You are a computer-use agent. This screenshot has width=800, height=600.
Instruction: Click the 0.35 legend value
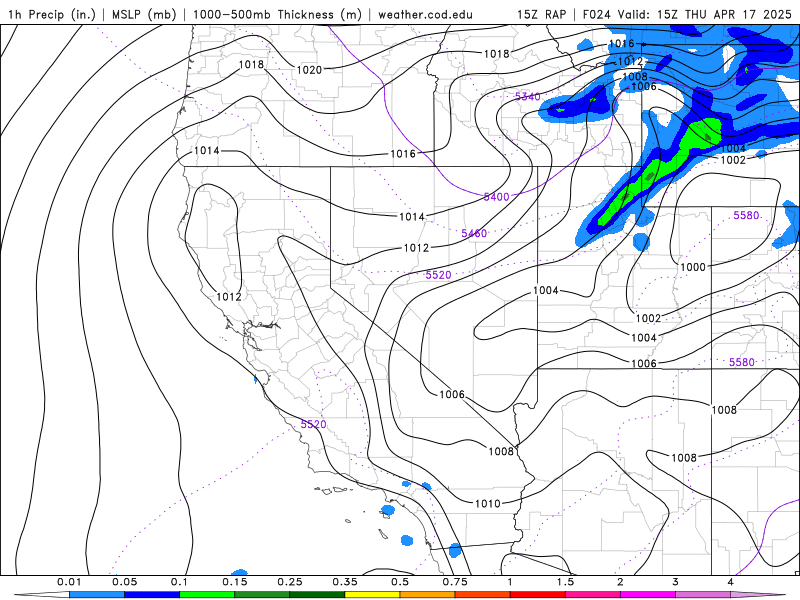tap(345, 582)
